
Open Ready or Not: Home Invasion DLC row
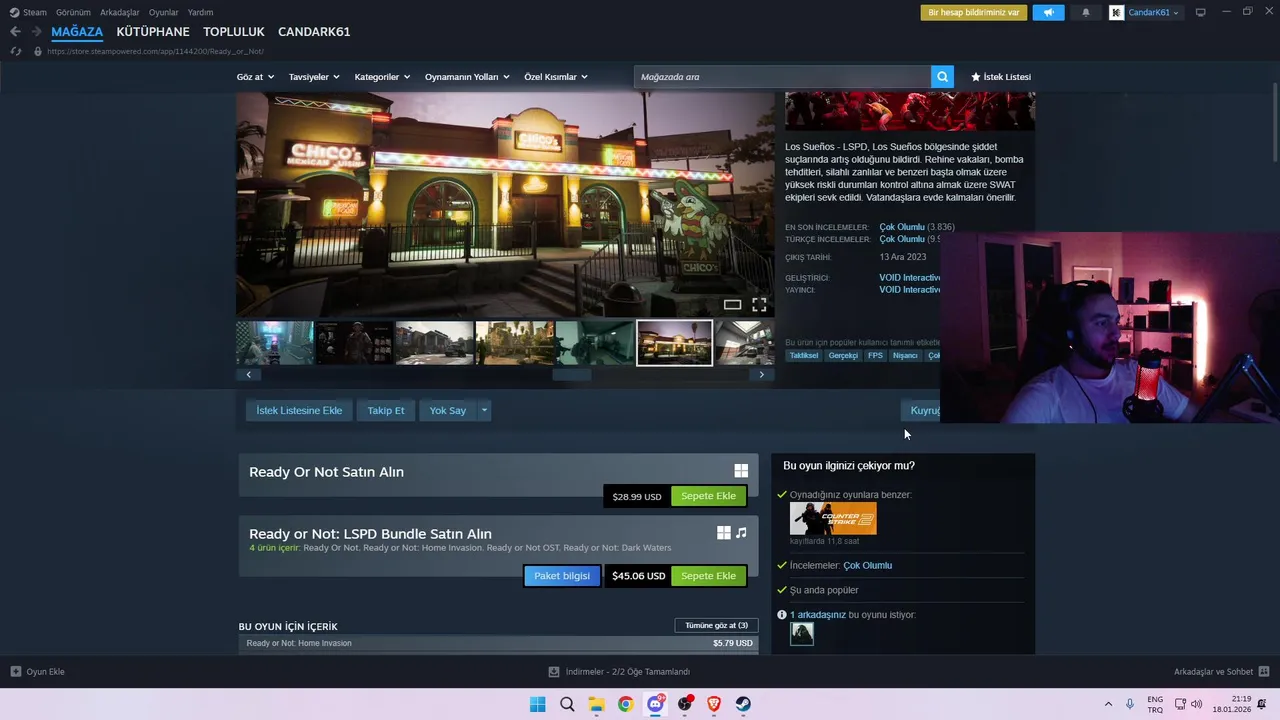coord(498,643)
